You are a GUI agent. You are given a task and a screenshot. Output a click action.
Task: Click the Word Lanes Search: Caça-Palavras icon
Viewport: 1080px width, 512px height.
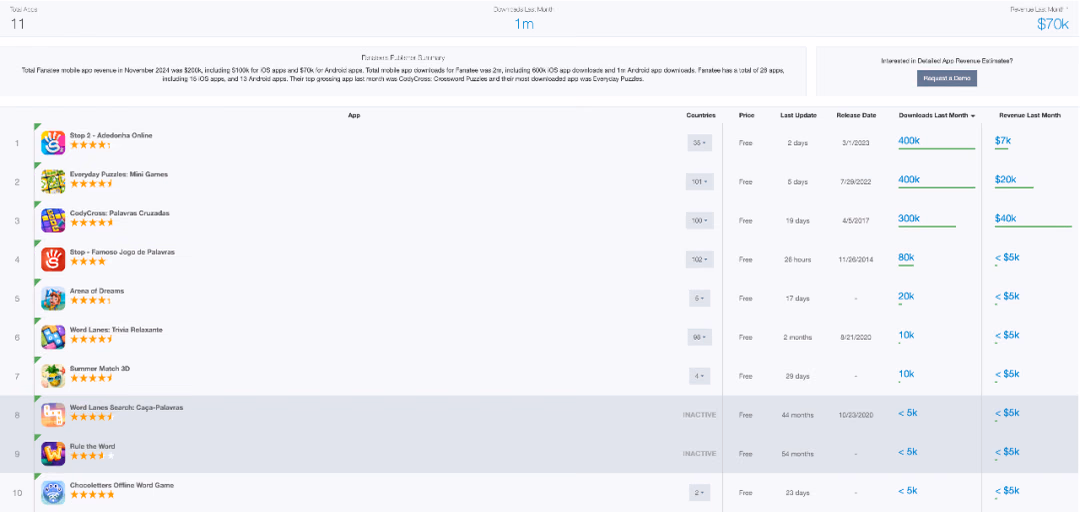[x=53, y=416]
